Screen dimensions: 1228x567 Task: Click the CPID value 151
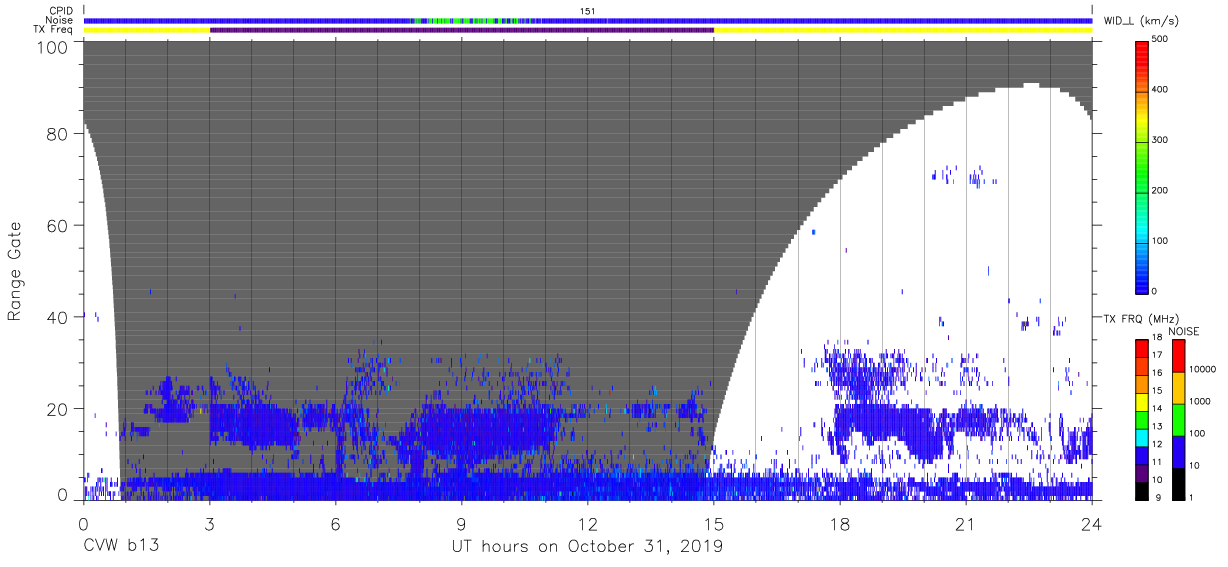588,10
